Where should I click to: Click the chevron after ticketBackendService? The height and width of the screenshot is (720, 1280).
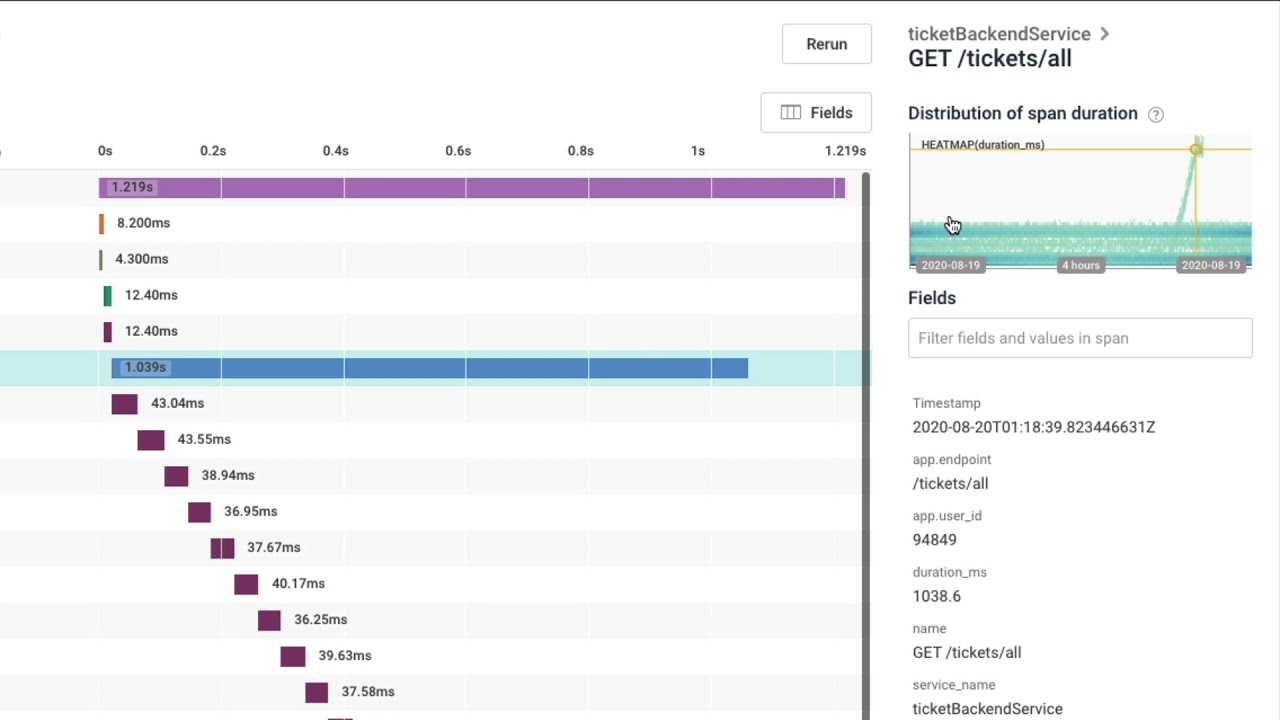point(1104,34)
